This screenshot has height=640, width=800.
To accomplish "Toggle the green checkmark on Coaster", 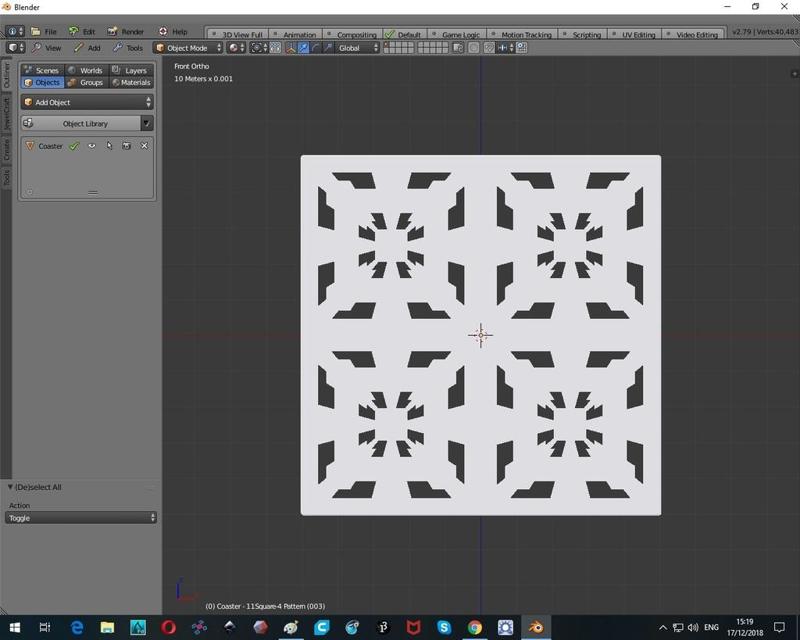I will click(74, 146).
